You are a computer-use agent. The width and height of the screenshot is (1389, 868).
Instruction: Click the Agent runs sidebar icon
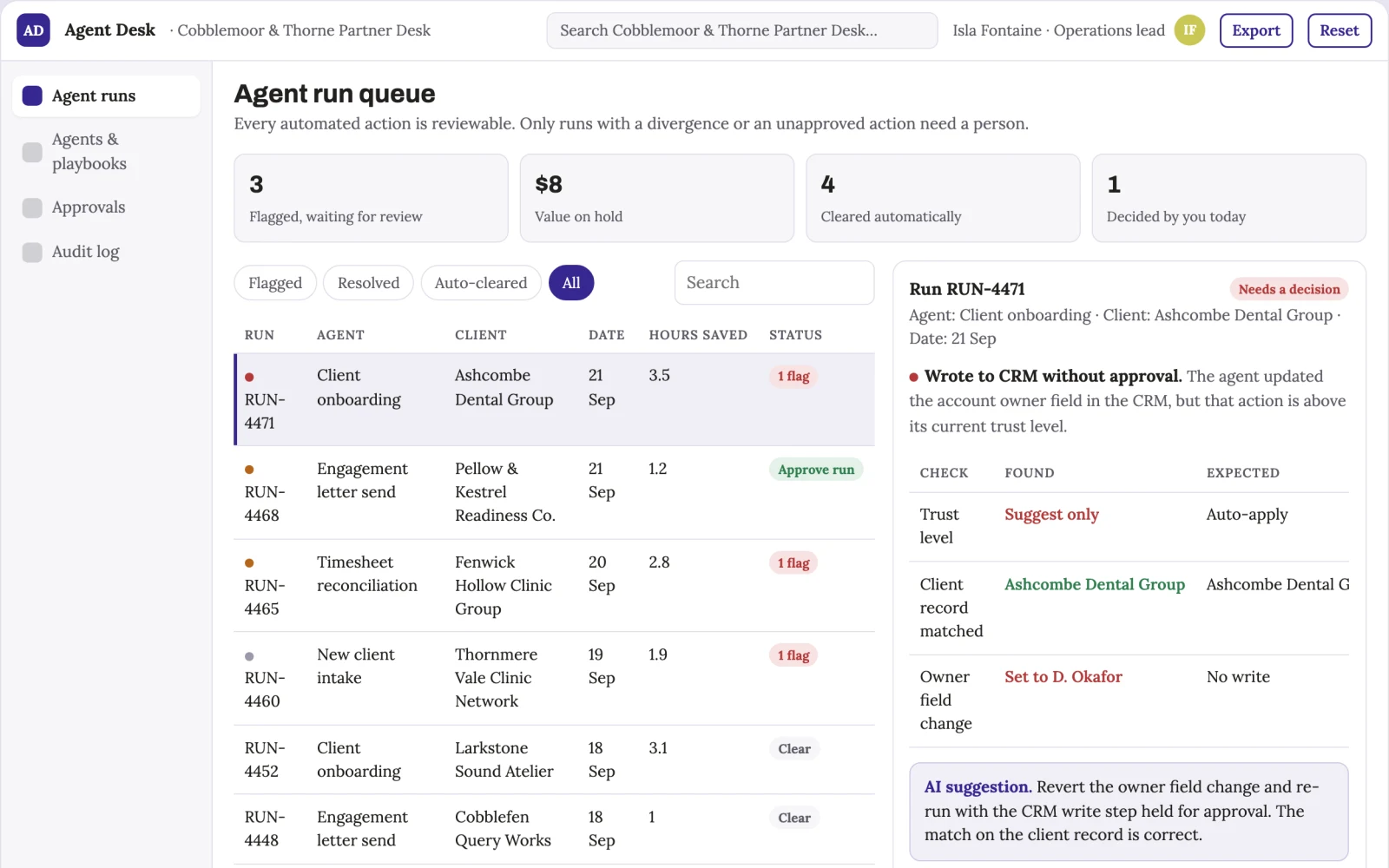click(32, 95)
